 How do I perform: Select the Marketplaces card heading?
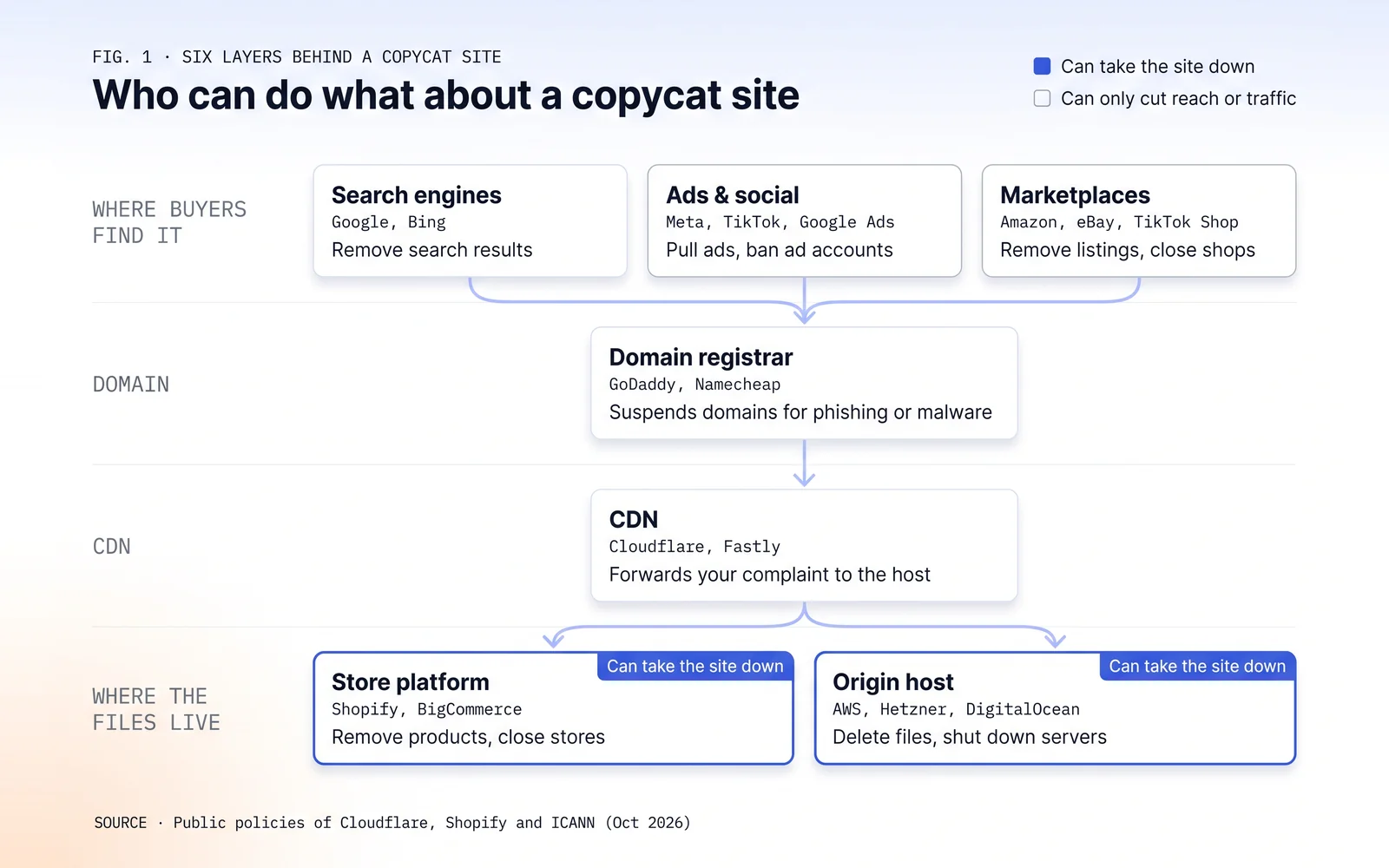[1075, 195]
